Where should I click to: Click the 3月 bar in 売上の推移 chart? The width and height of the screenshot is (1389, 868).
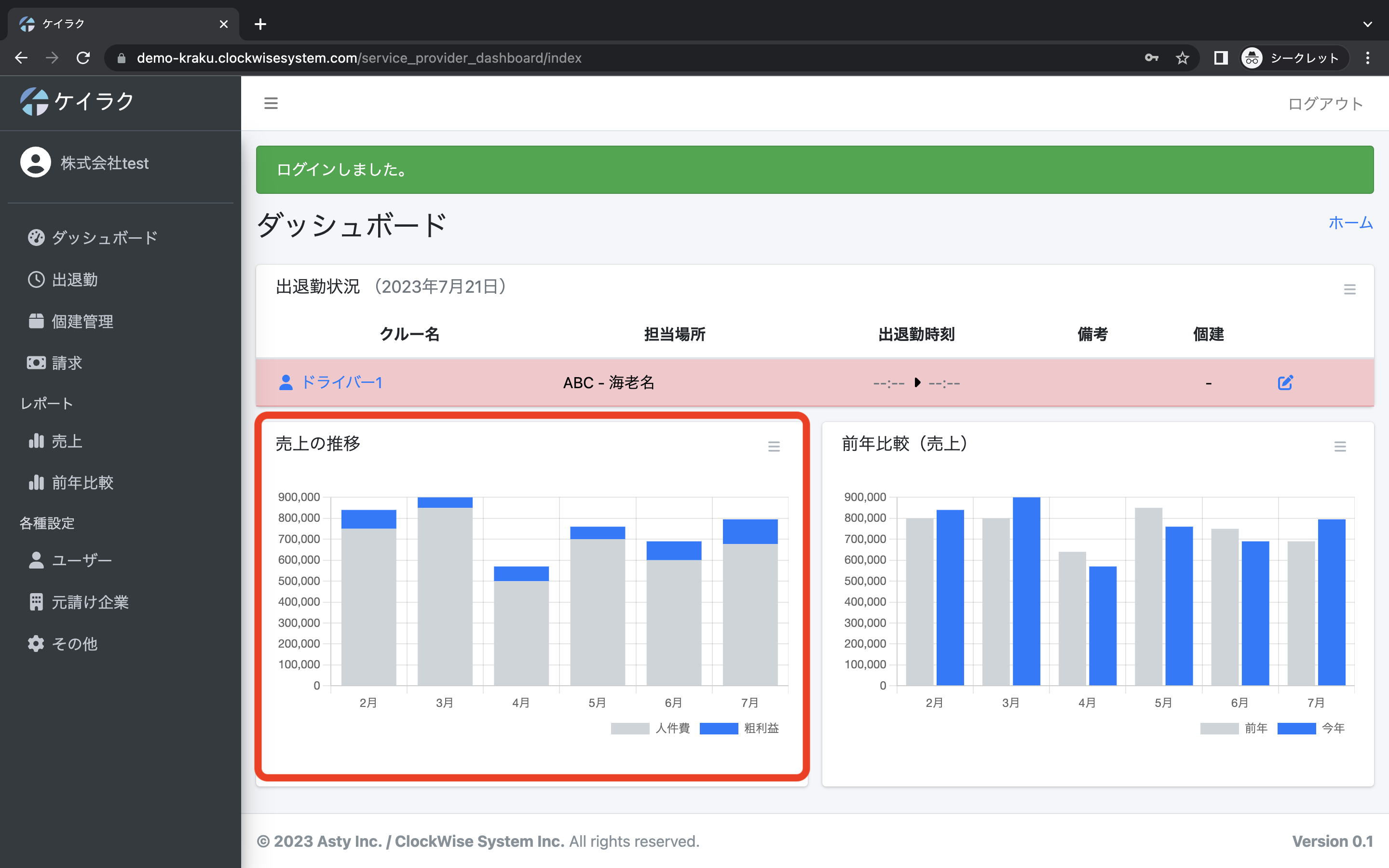click(x=445, y=591)
